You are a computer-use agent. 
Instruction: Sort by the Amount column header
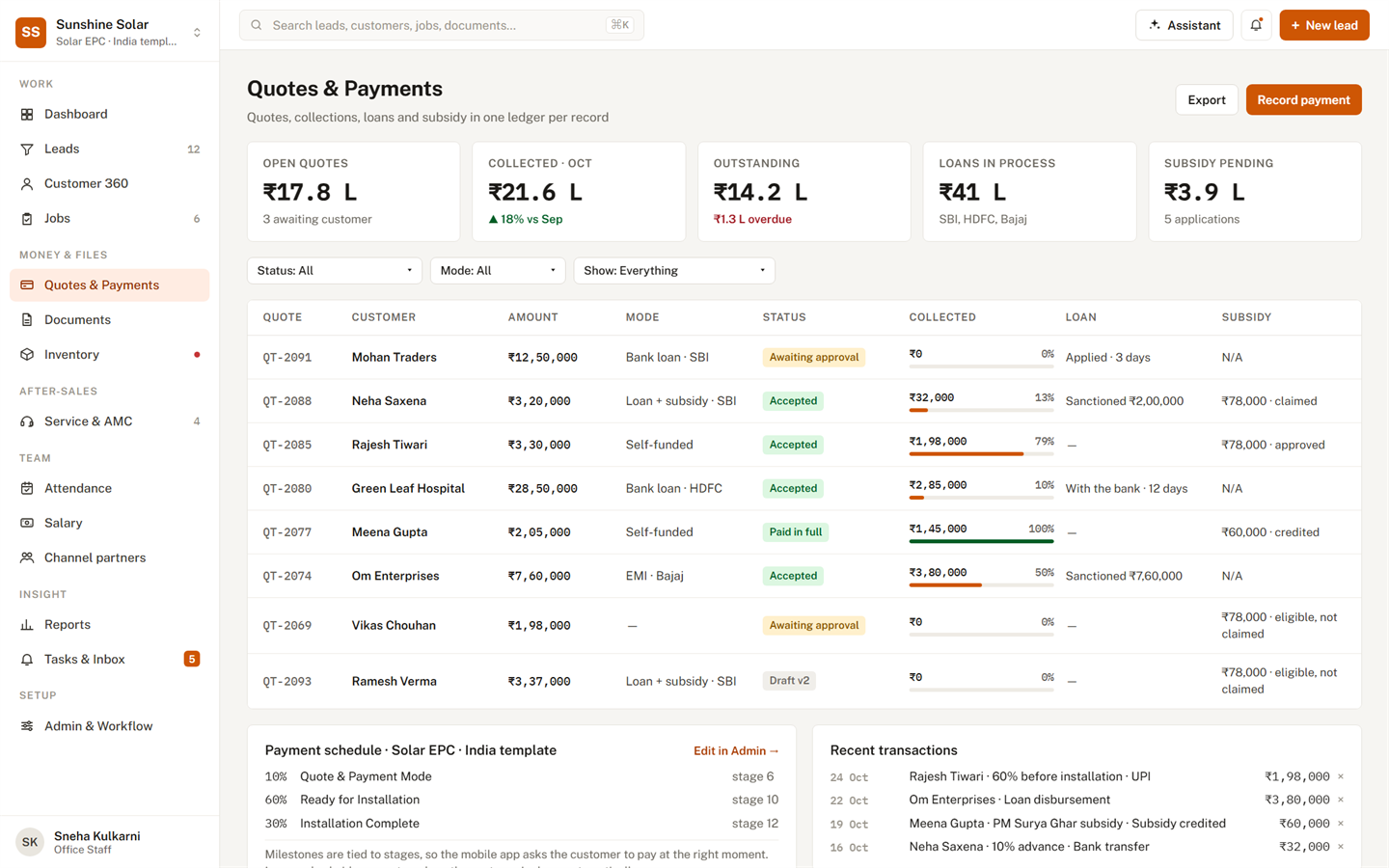click(533, 317)
